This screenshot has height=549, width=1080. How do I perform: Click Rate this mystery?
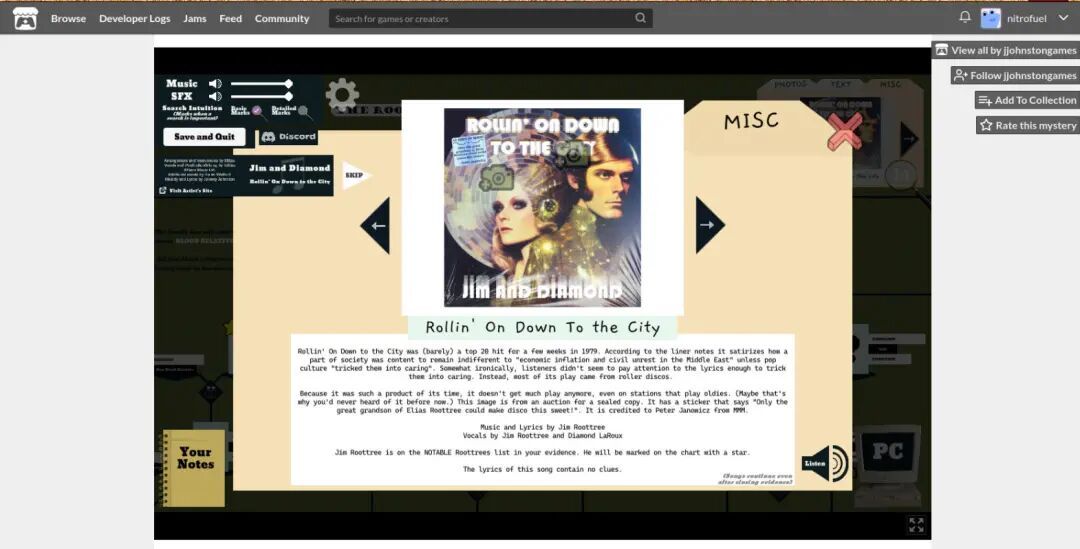coord(1028,125)
